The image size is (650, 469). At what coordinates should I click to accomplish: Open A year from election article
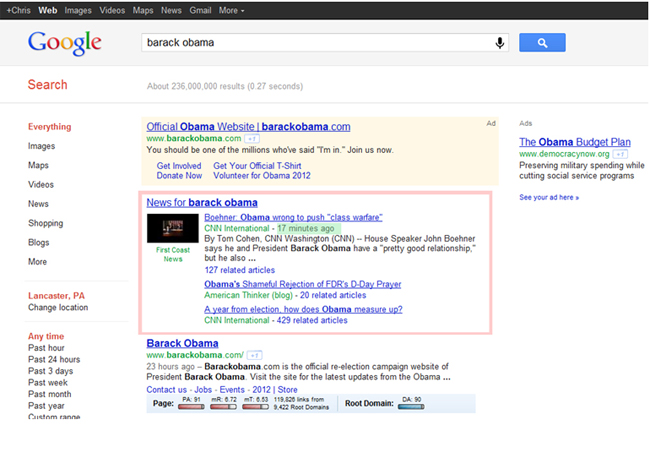click(x=303, y=310)
